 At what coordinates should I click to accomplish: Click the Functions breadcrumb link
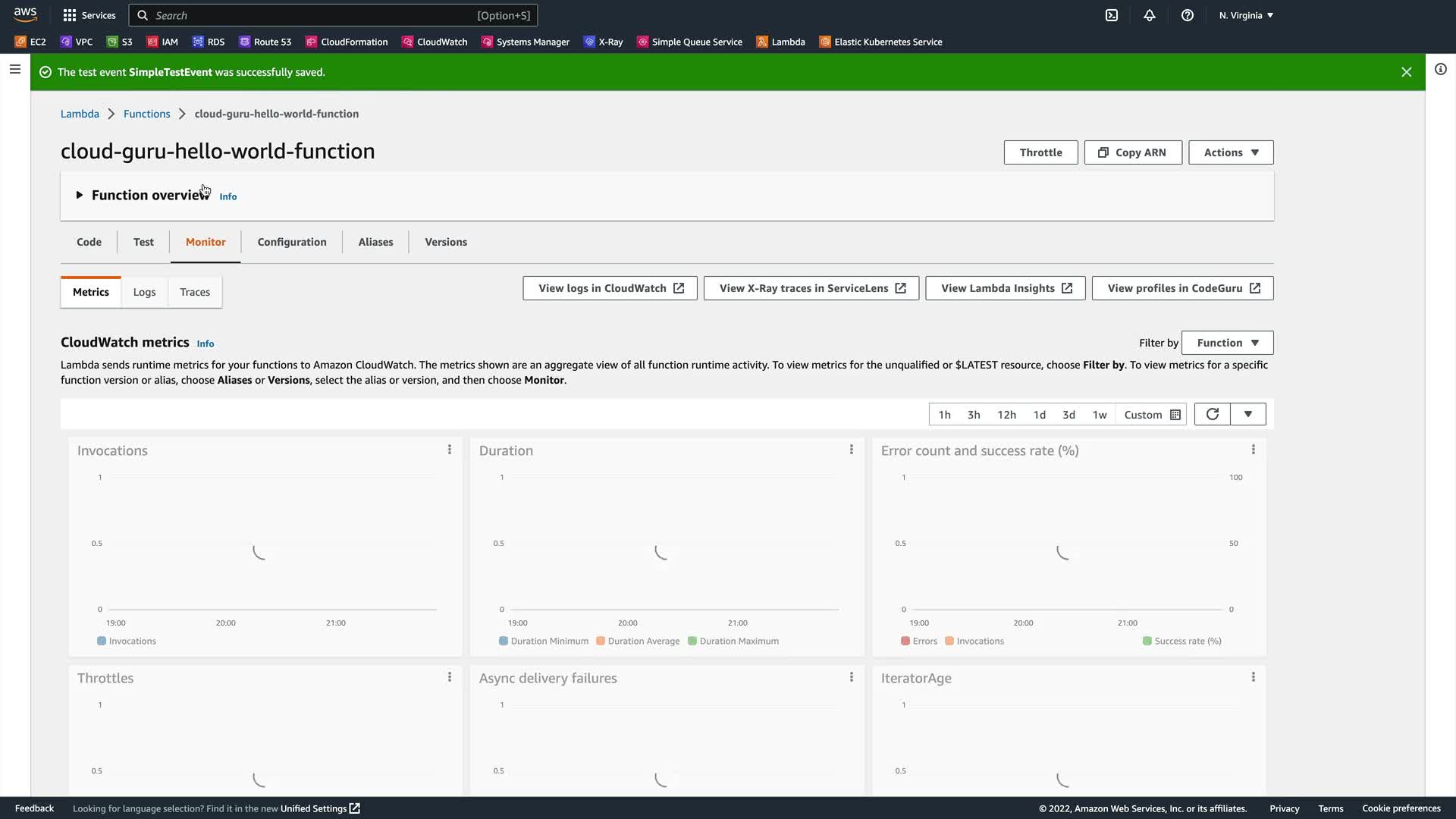tap(146, 114)
